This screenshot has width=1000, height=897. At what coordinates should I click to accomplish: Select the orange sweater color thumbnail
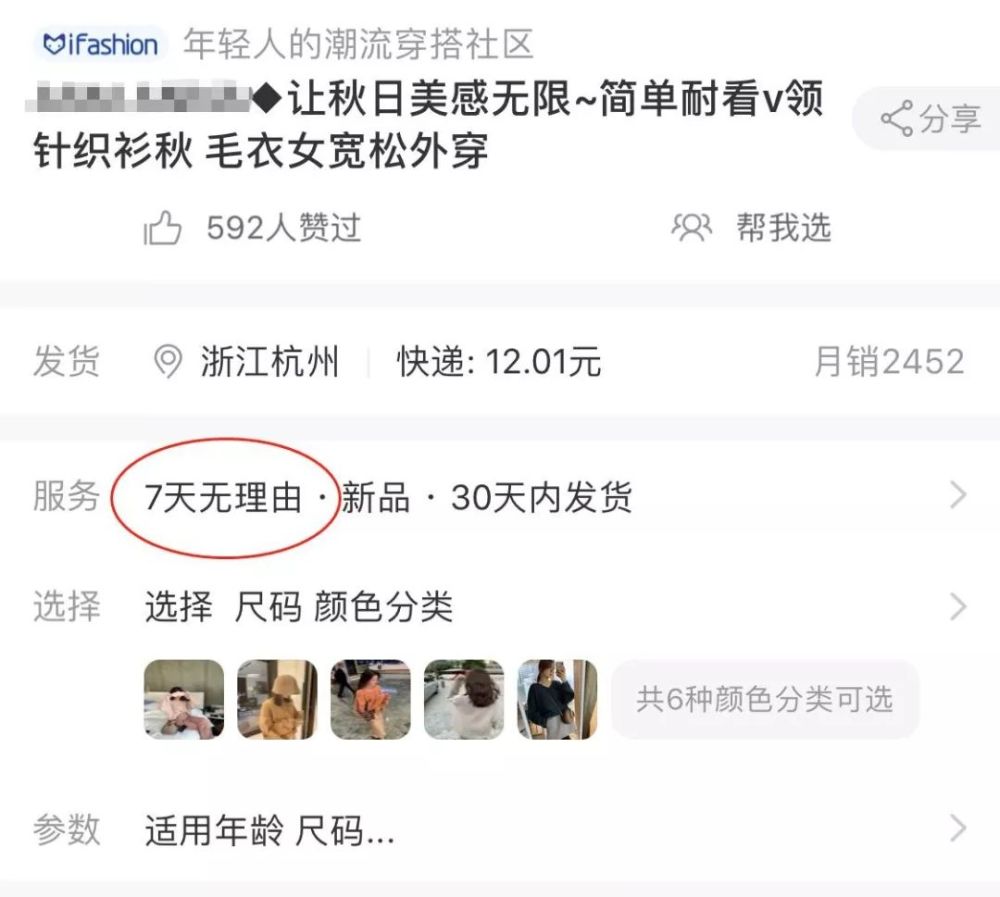(371, 699)
